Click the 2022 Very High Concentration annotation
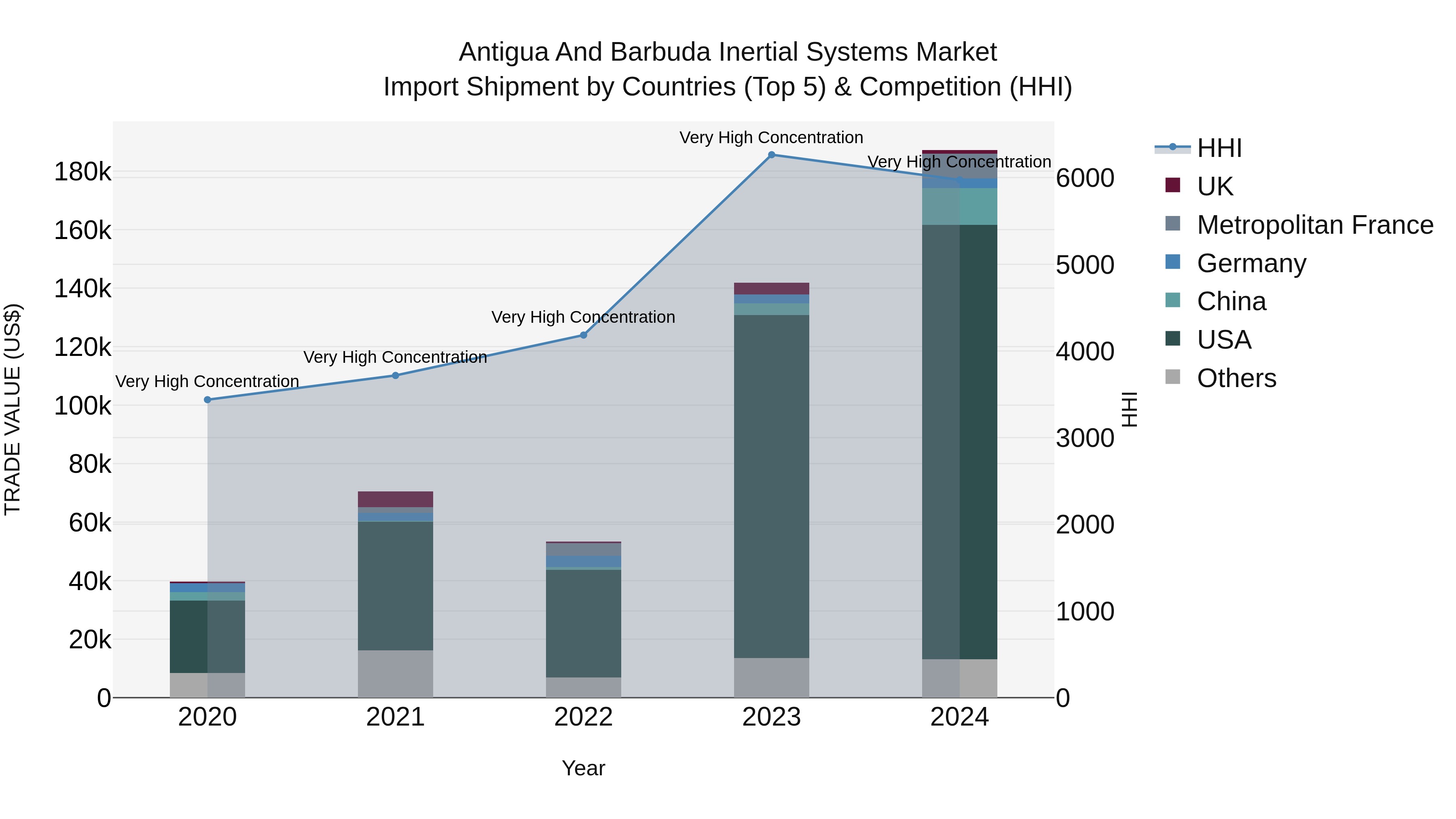Viewport: 1456px width, 819px height. (x=583, y=317)
